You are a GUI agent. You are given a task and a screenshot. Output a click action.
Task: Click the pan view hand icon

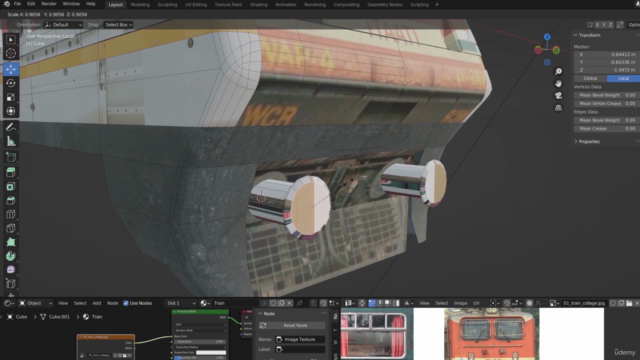[x=558, y=84]
